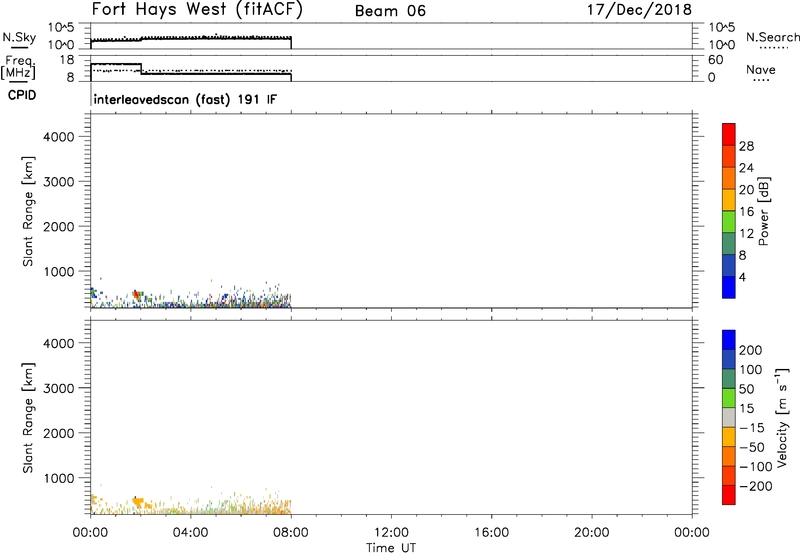Click the date '17/Dec/2018'

pos(639,10)
